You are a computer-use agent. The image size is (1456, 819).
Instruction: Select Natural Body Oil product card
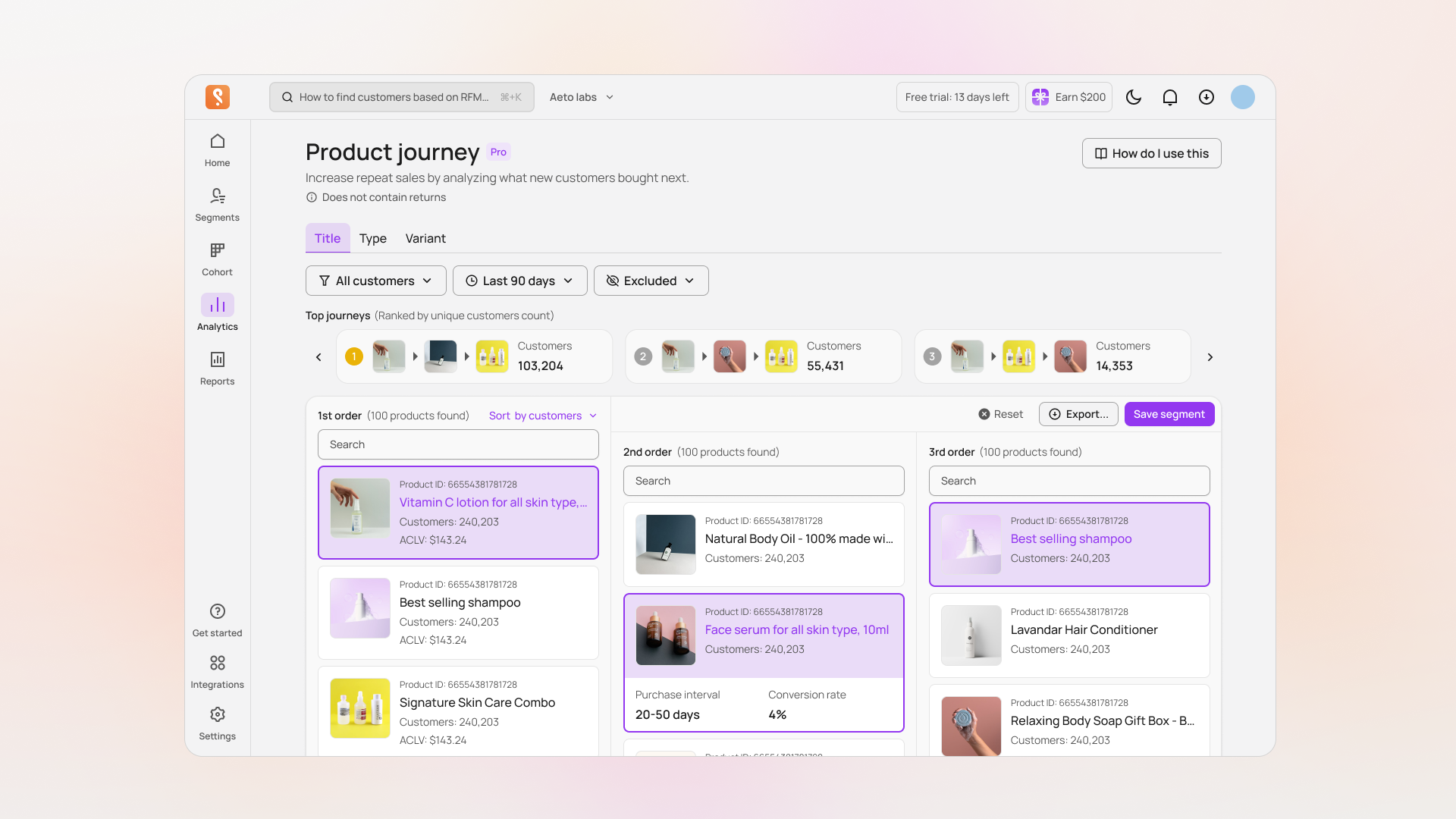pyautogui.click(x=764, y=544)
